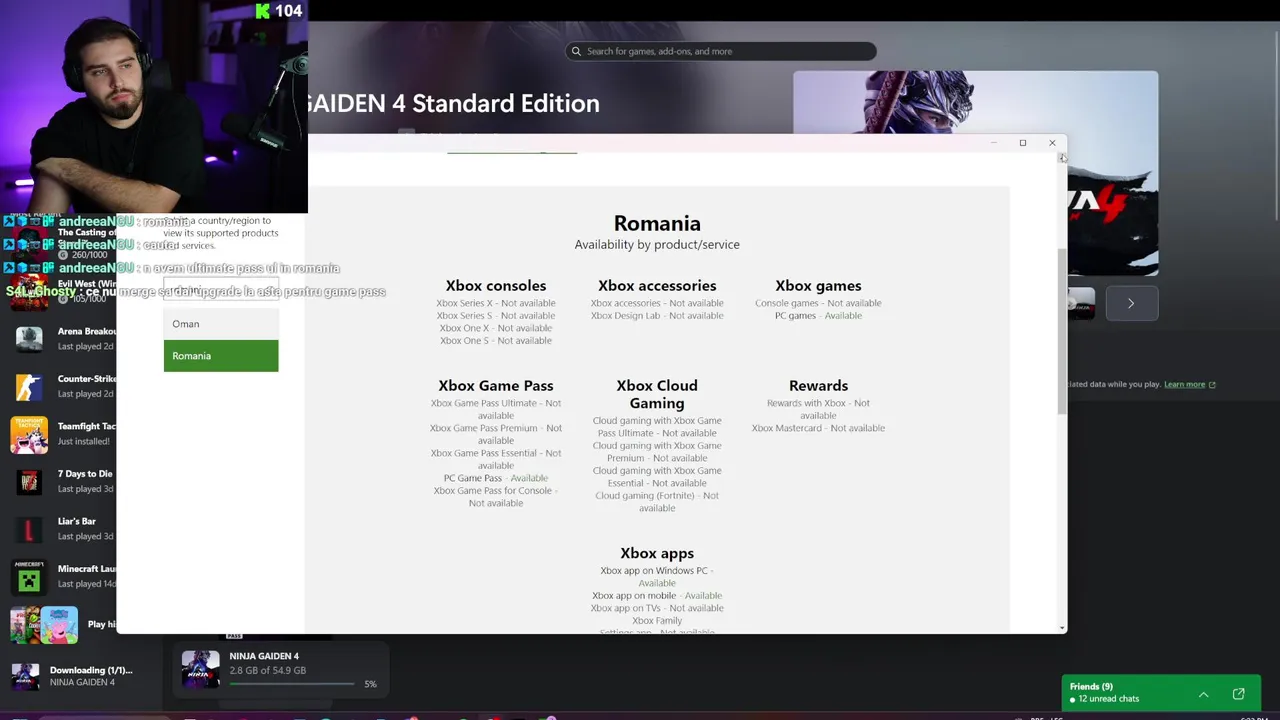Click the search magnifier icon
The height and width of the screenshot is (720, 1280).
(576, 51)
